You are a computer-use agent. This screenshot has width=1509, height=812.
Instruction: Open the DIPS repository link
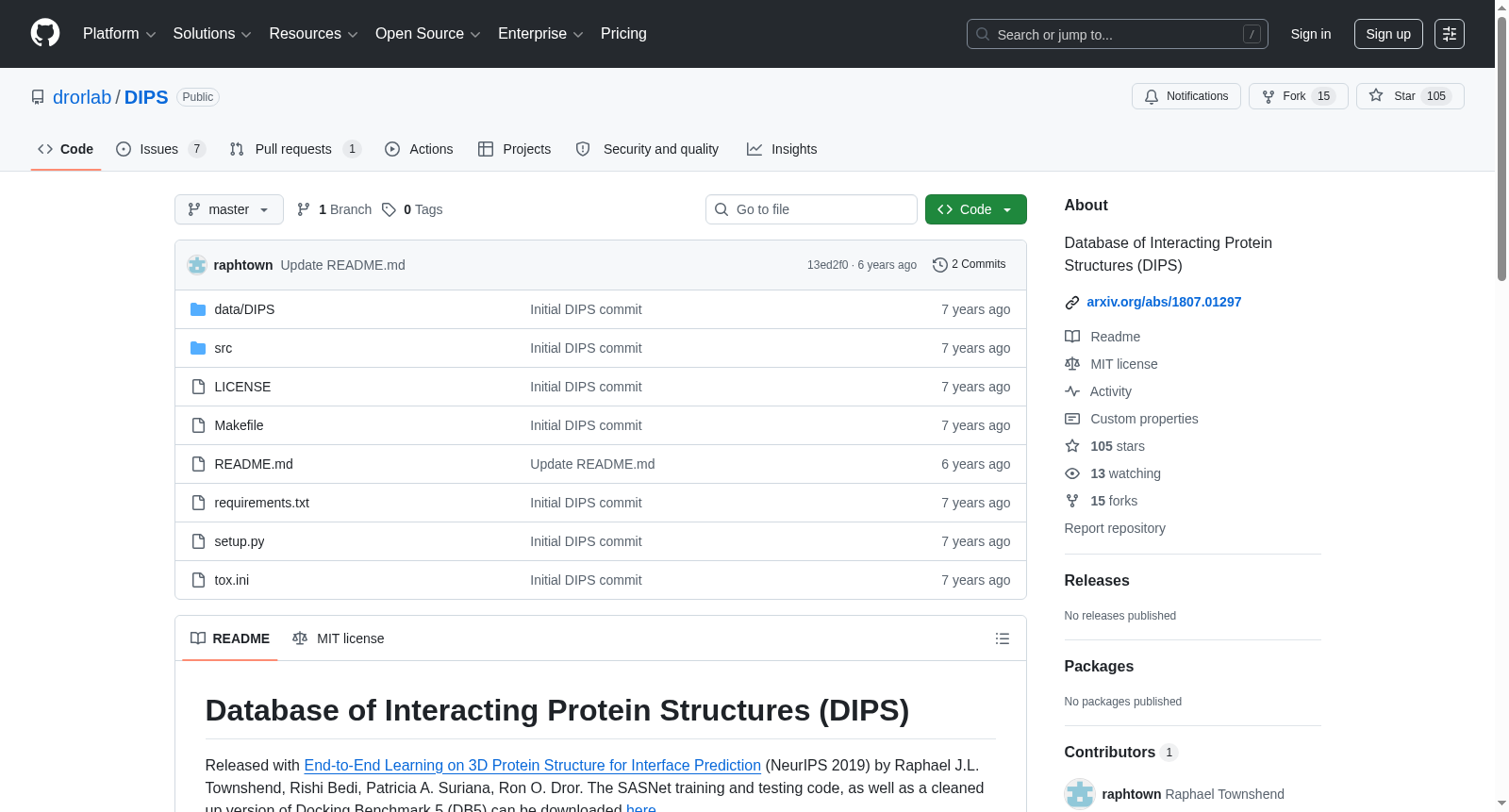pos(146,97)
